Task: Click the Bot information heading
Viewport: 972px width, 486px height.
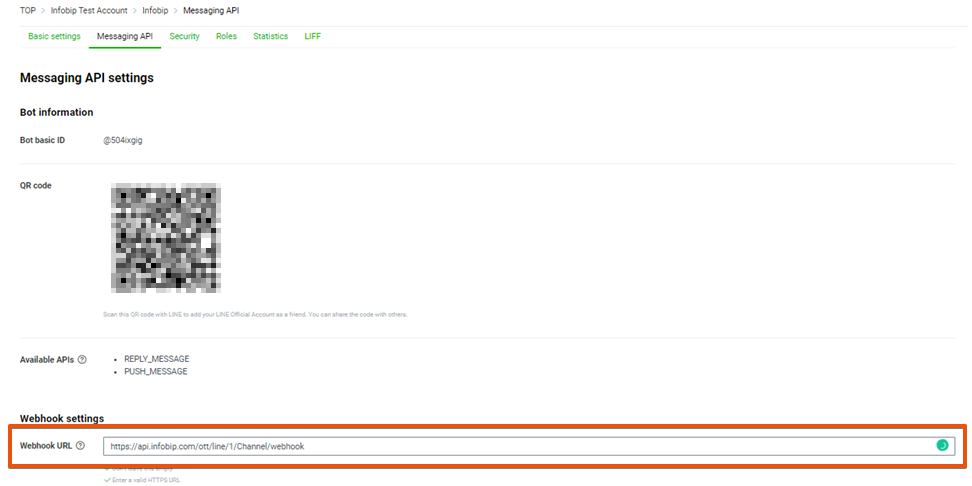Action: coord(56,112)
